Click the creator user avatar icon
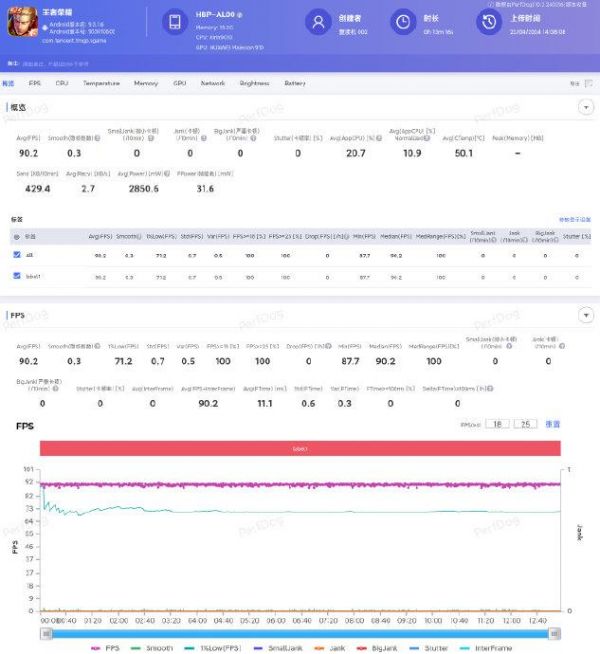The width and height of the screenshot is (600, 654). (318, 22)
